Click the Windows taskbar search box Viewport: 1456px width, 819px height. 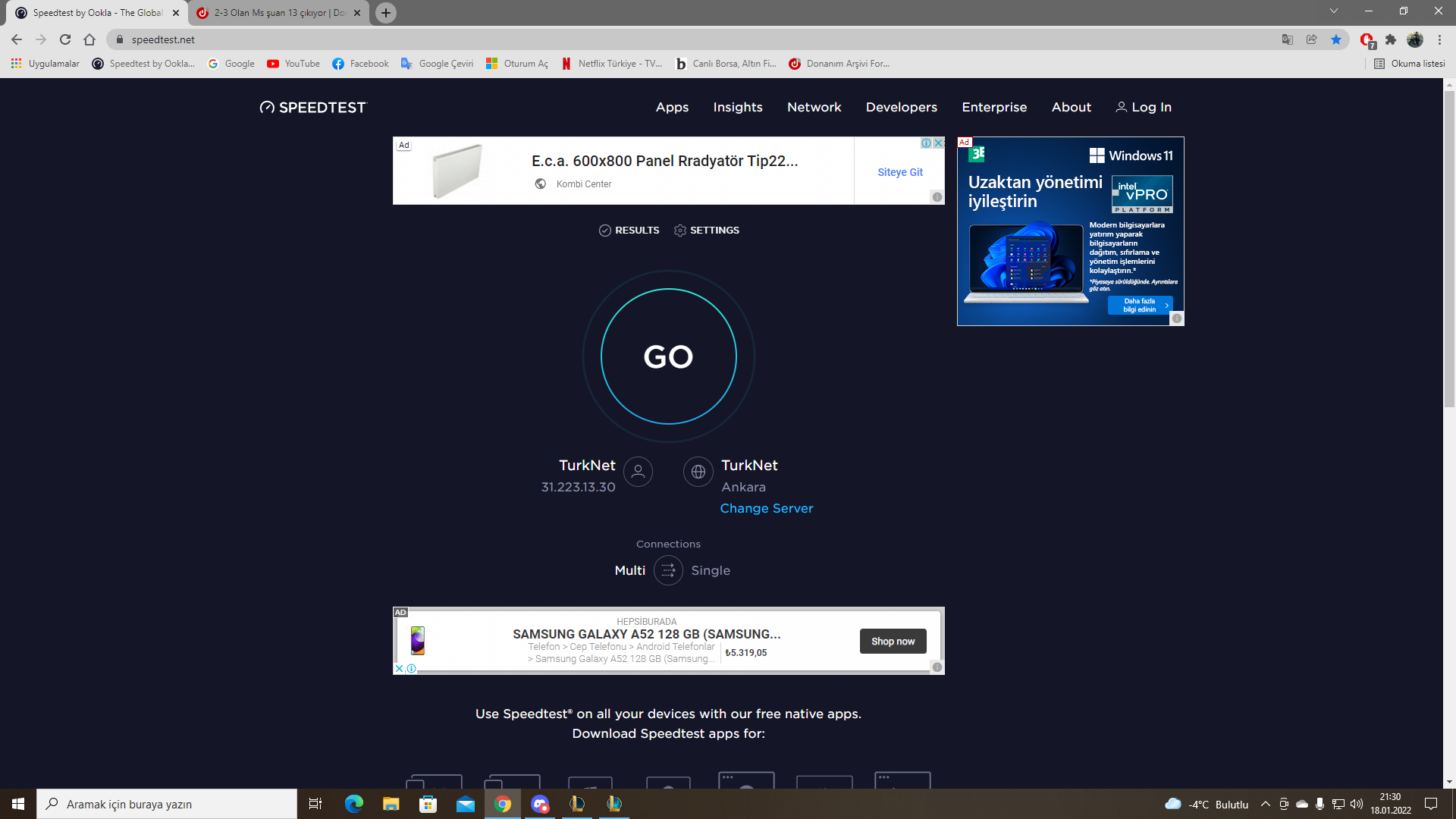click(x=167, y=804)
